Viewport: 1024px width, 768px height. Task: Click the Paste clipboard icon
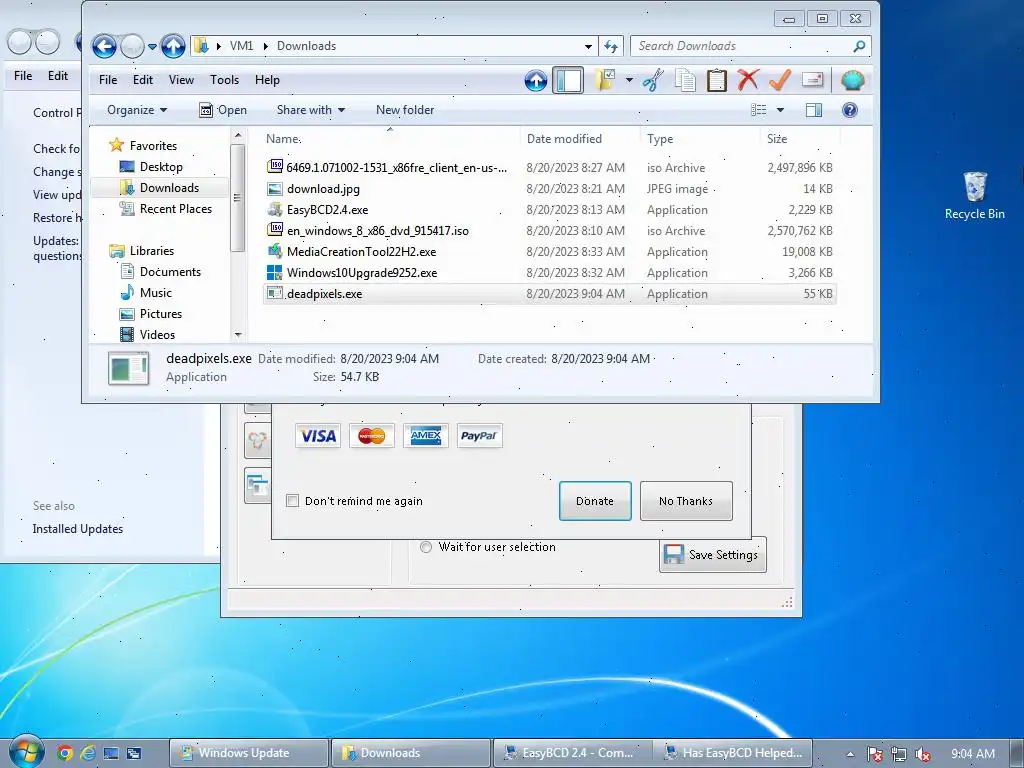pos(716,80)
